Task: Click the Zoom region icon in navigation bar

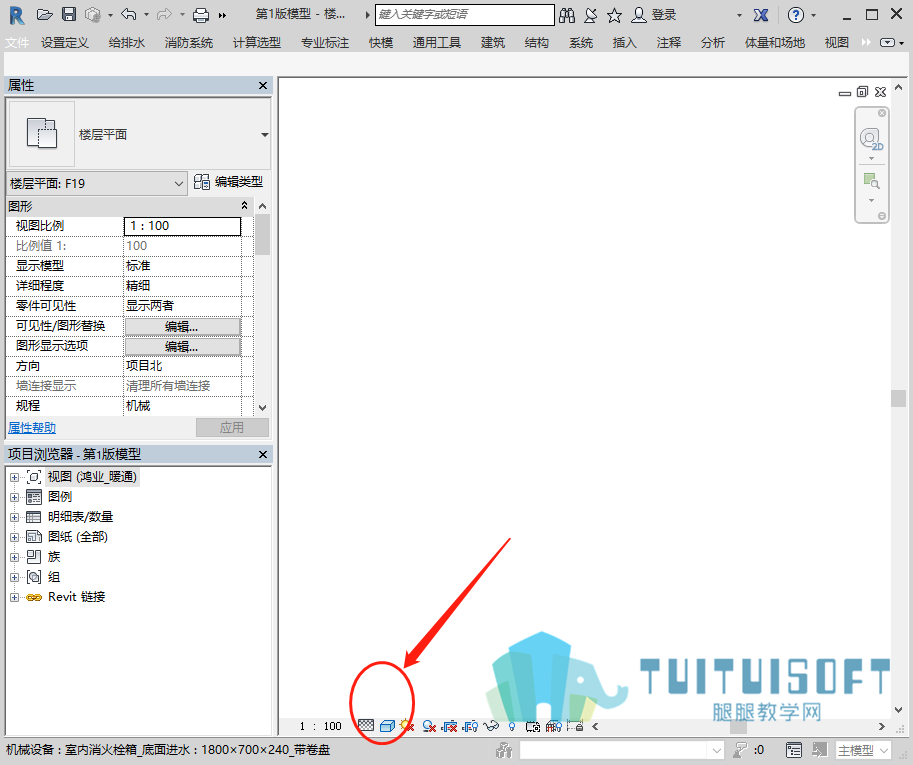Action: tap(871, 181)
